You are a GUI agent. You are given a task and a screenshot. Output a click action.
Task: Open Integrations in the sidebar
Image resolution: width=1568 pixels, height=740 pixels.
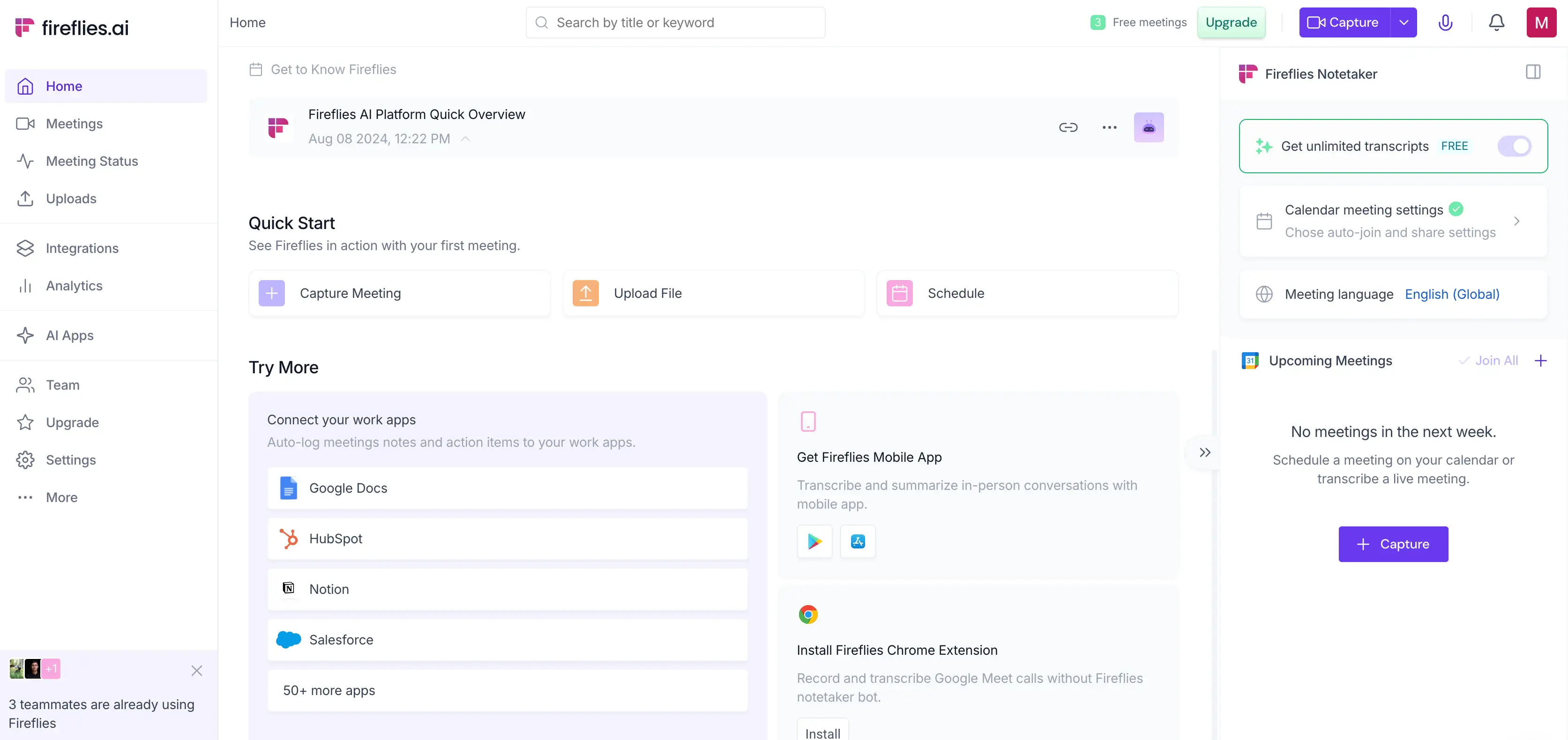(x=82, y=248)
